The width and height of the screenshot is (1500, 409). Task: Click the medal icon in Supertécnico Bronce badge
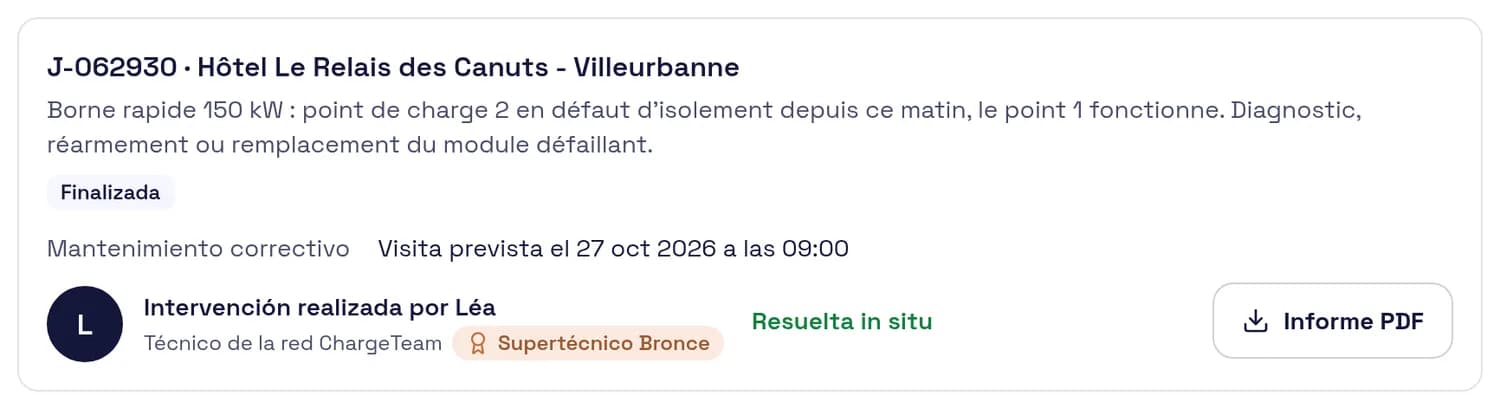(477, 344)
